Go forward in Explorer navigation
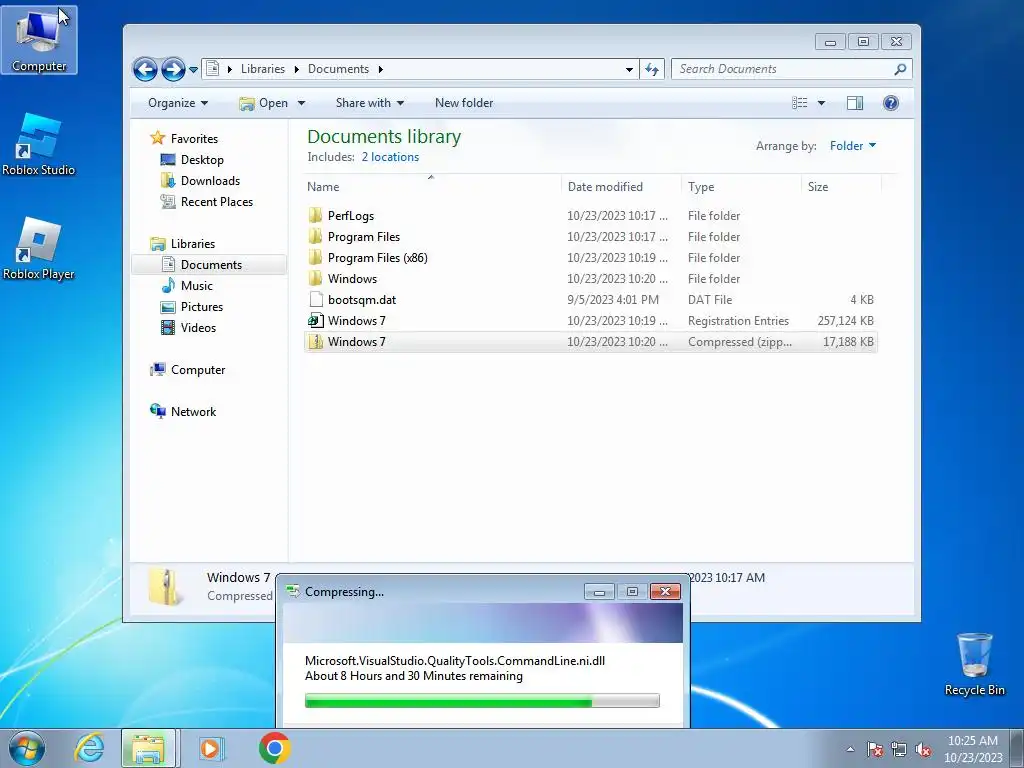The height and width of the screenshot is (768, 1024). pyautogui.click(x=173, y=69)
